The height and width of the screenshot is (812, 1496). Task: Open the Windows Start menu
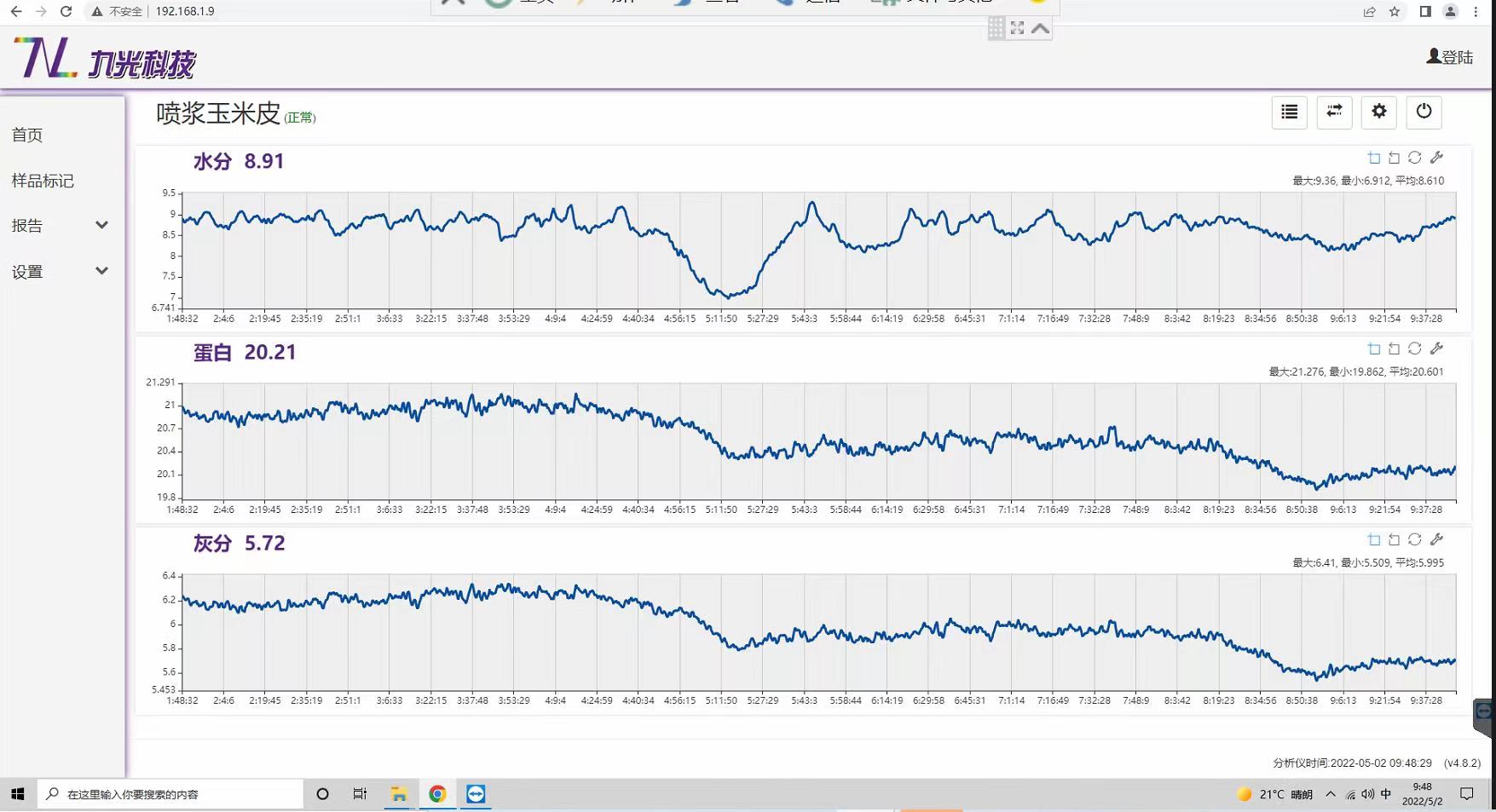(x=18, y=794)
